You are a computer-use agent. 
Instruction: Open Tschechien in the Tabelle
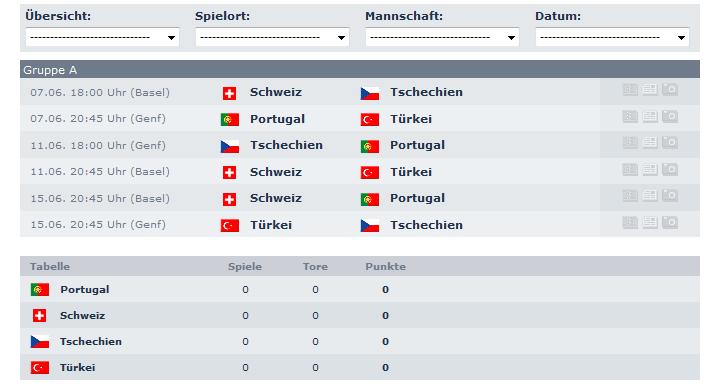[x=91, y=342]
